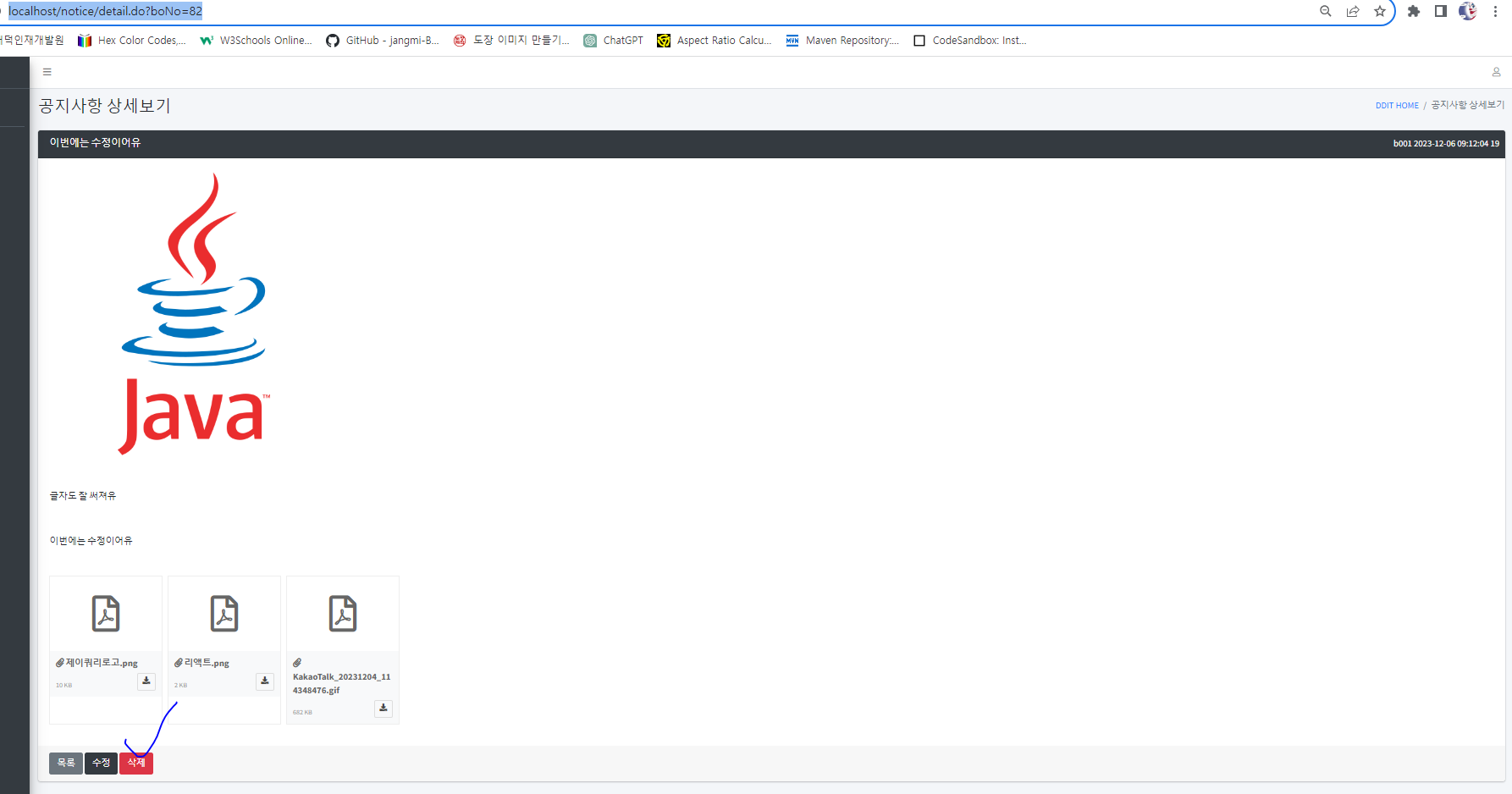Click filename 리액트.png

207,663
